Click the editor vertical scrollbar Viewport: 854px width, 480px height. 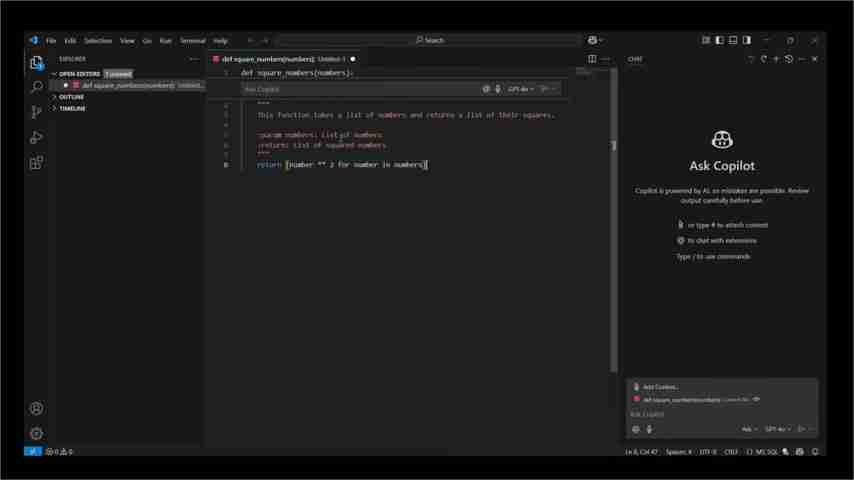(x=614, y=218)
